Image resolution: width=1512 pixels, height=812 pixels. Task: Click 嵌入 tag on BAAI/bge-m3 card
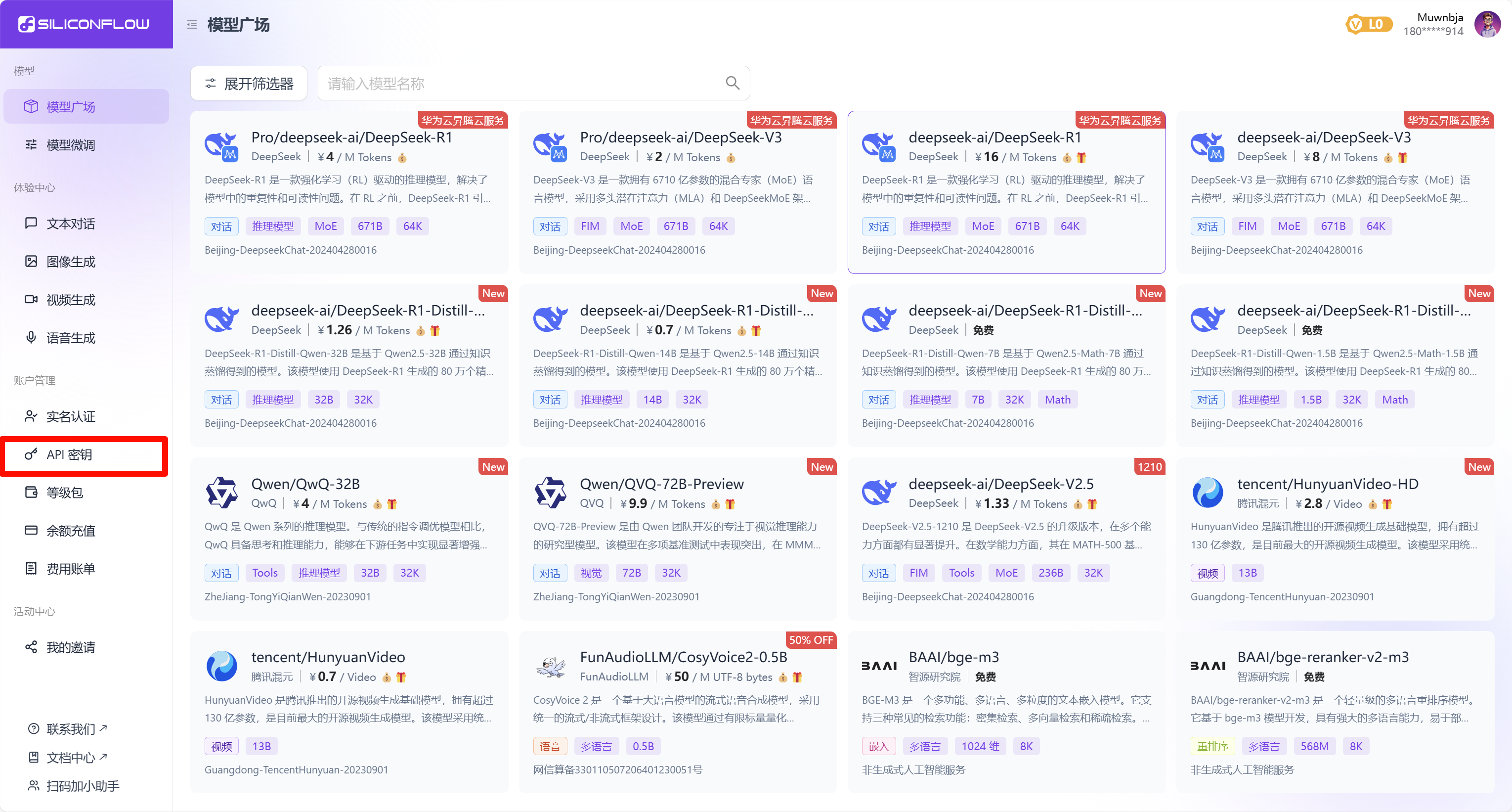879,746
